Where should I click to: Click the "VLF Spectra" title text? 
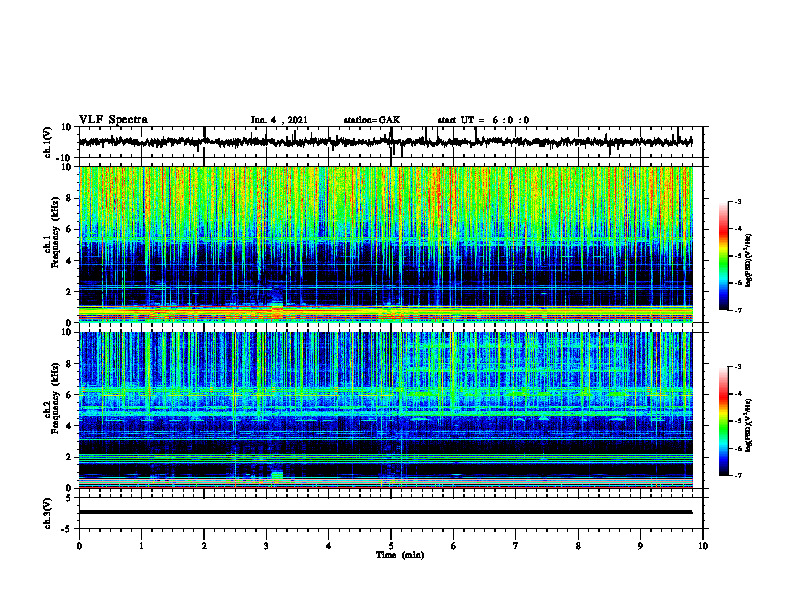click(x=113, y=120)
